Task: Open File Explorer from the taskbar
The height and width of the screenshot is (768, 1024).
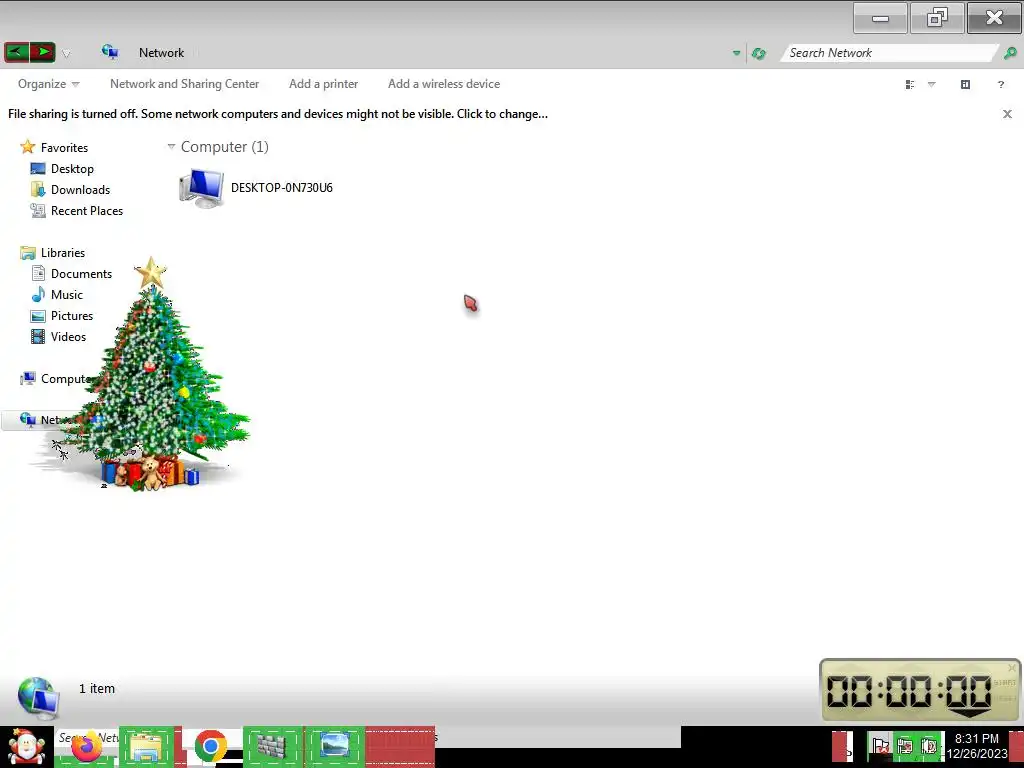Action: click(x=146, y=746)
